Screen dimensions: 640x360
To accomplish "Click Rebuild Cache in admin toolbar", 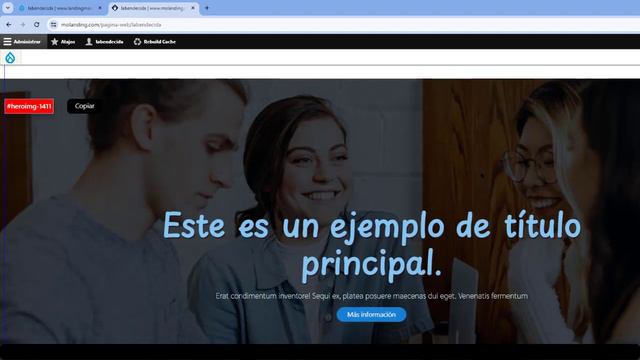I will click(x=155, y=42).
